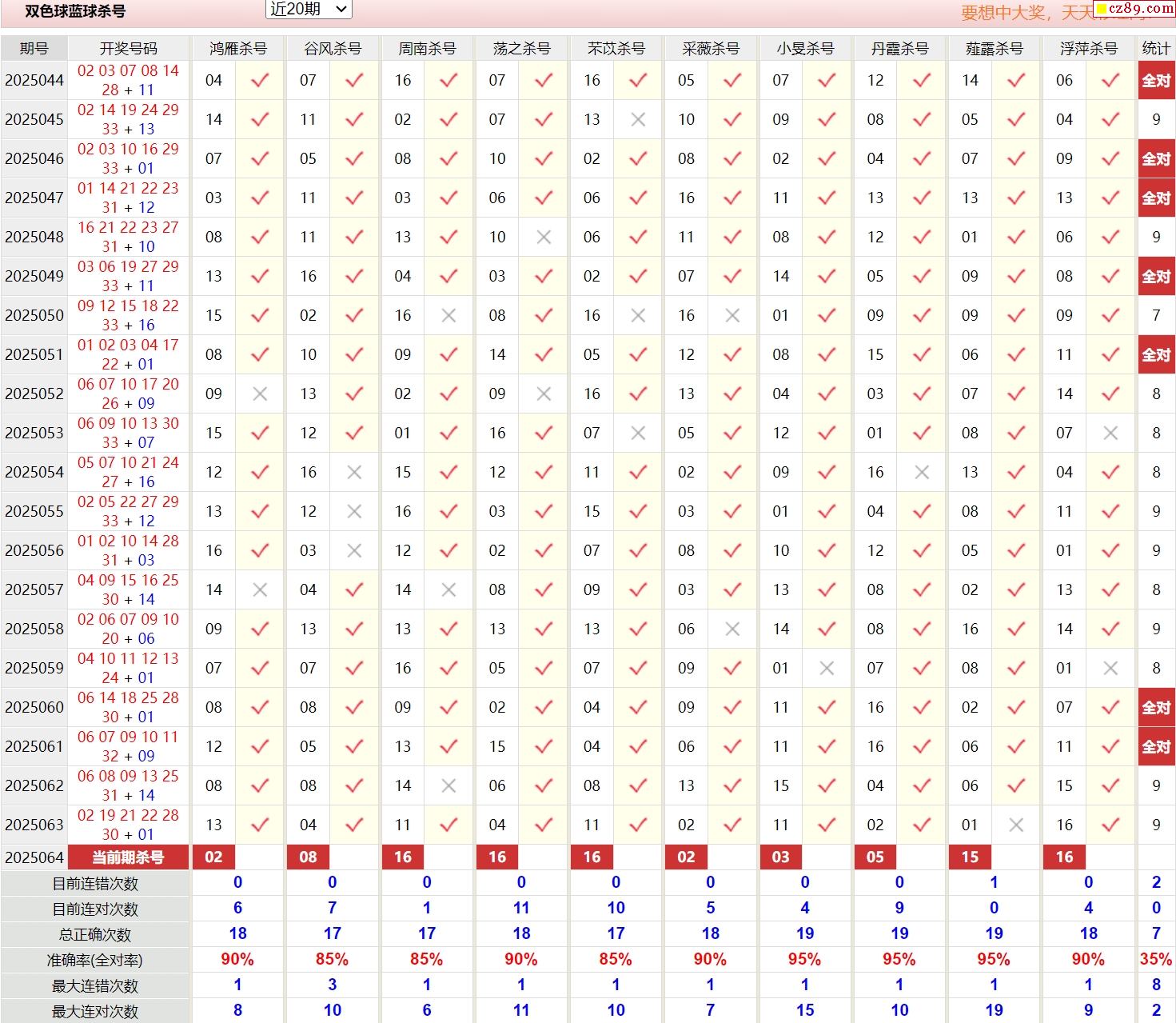Click the 全对 badge in row 2025044

[x=1156, y=80]
